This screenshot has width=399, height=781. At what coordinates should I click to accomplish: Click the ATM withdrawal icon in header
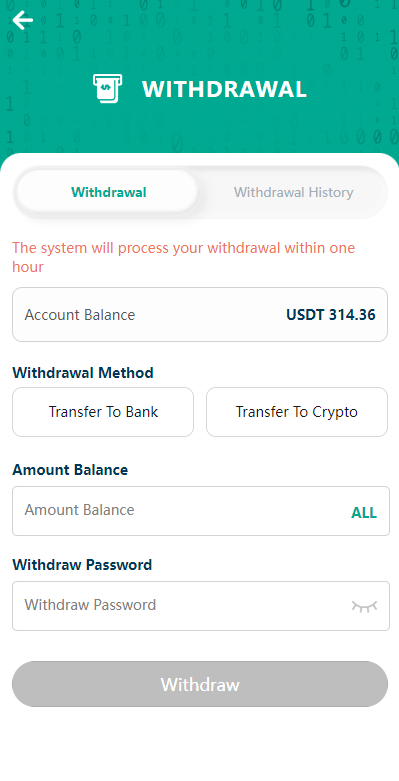pos(107,89)
